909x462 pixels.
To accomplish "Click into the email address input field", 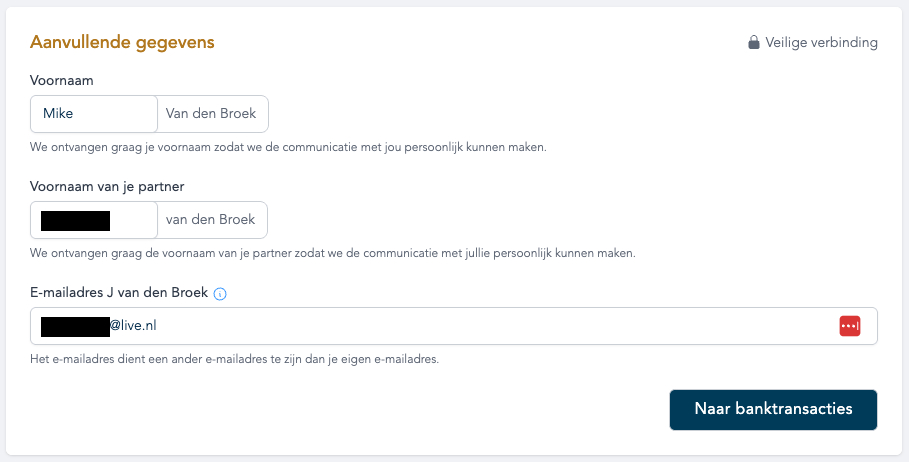I will (x=453, y=326).
